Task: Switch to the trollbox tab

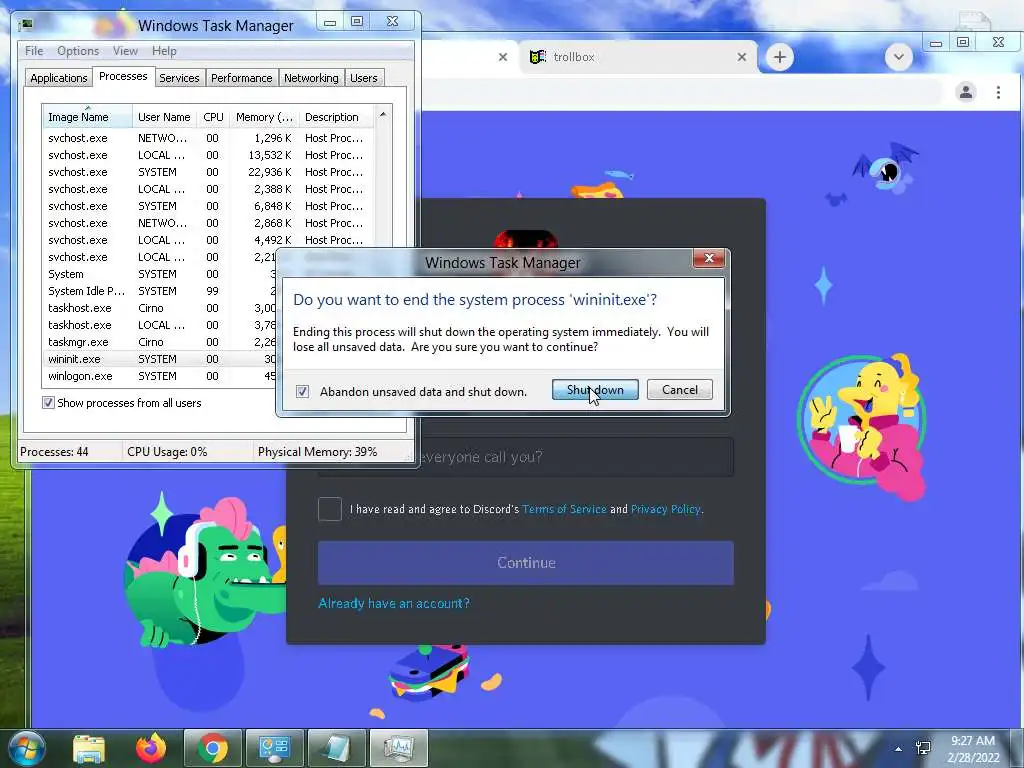Action: point(637,57)
